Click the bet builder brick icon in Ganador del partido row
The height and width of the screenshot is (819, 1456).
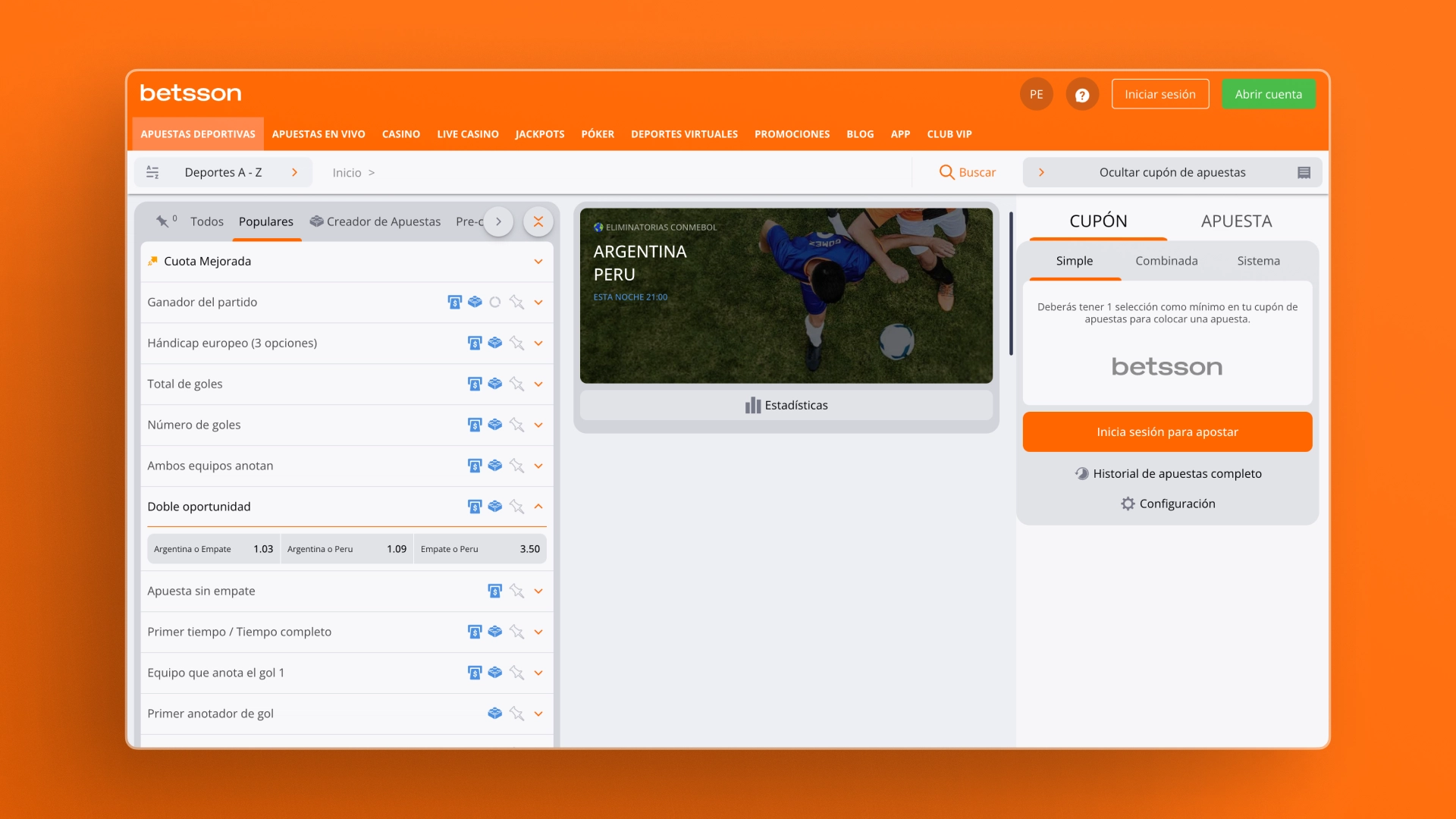(475, 302)
